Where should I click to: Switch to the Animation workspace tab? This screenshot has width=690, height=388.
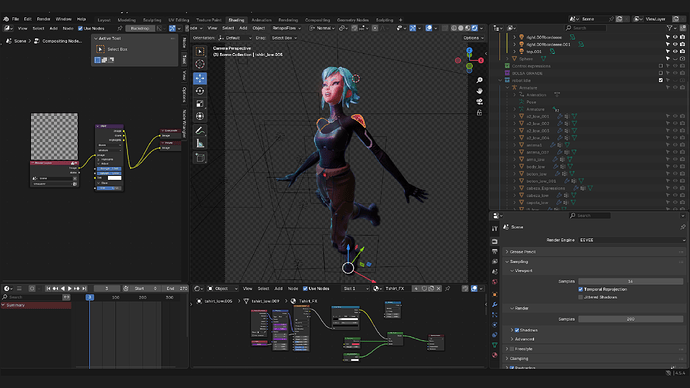click(x=261, y=20)
